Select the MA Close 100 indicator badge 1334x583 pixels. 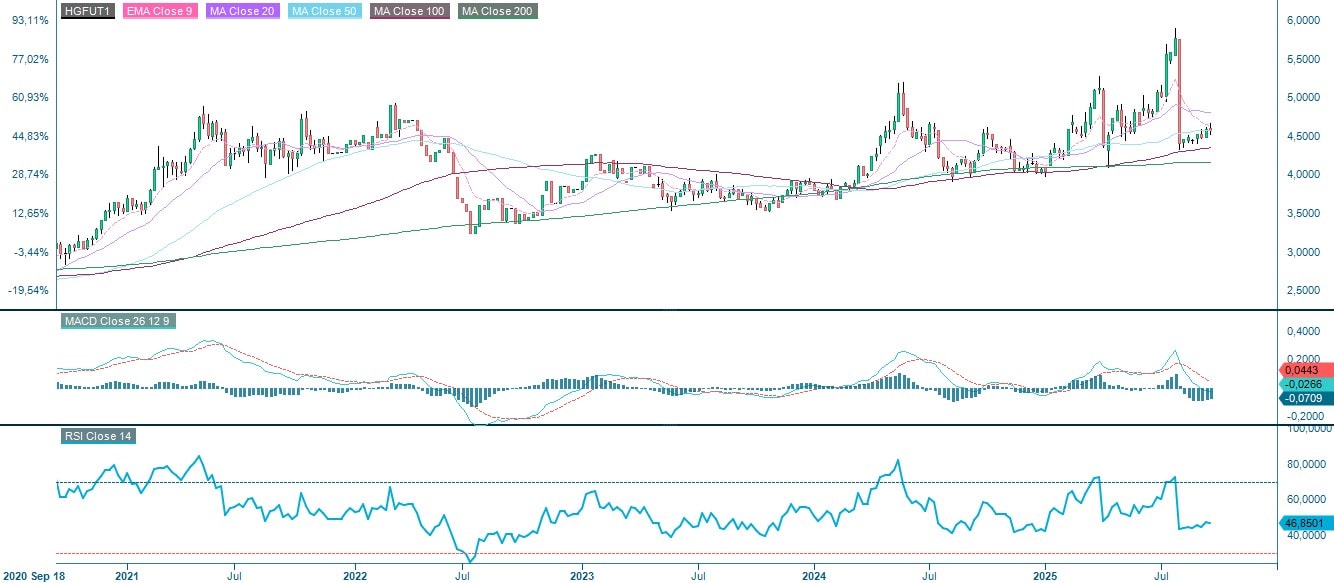click(407, 12)
